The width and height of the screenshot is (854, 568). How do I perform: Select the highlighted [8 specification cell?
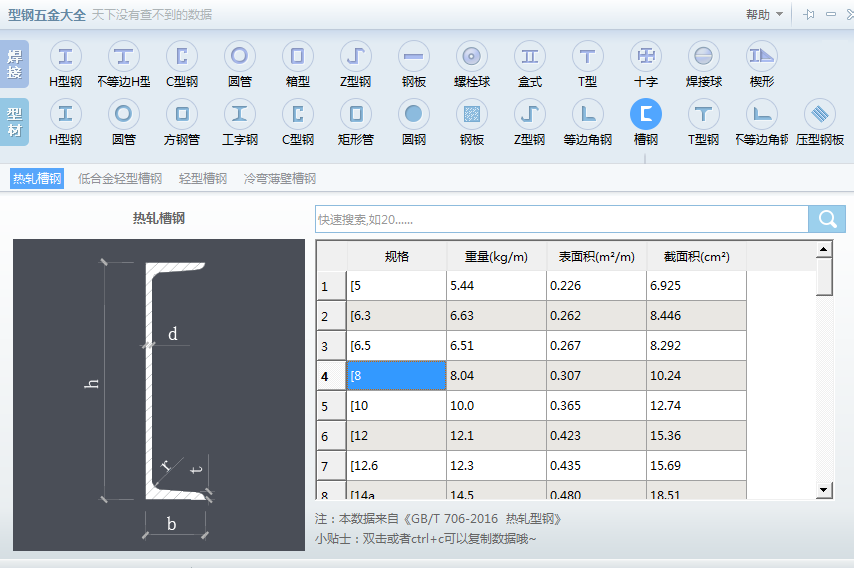[396, 376]
